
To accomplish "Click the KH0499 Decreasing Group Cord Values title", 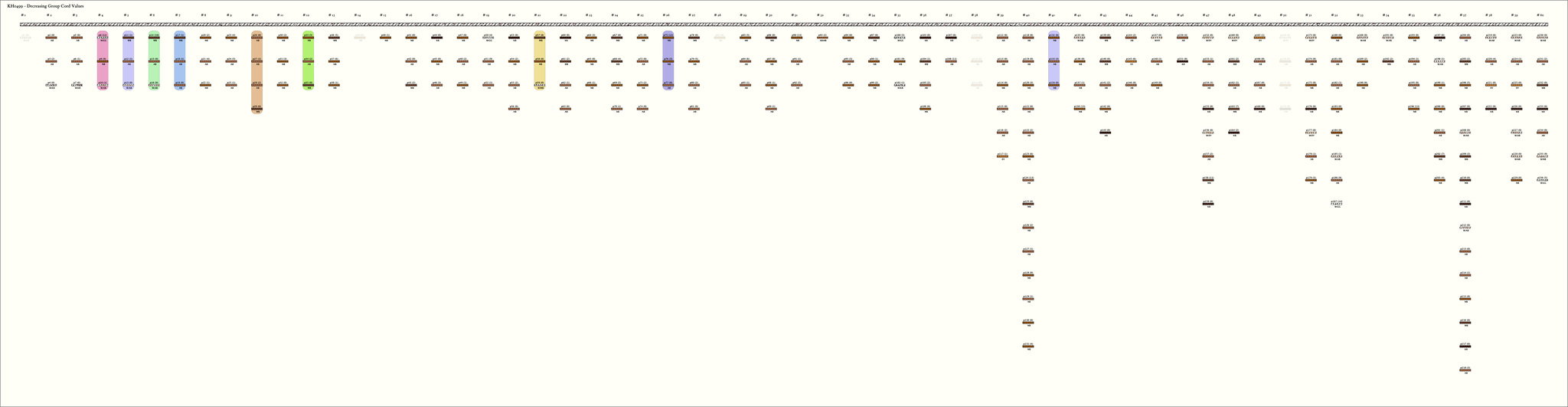I will coord(45,5).
